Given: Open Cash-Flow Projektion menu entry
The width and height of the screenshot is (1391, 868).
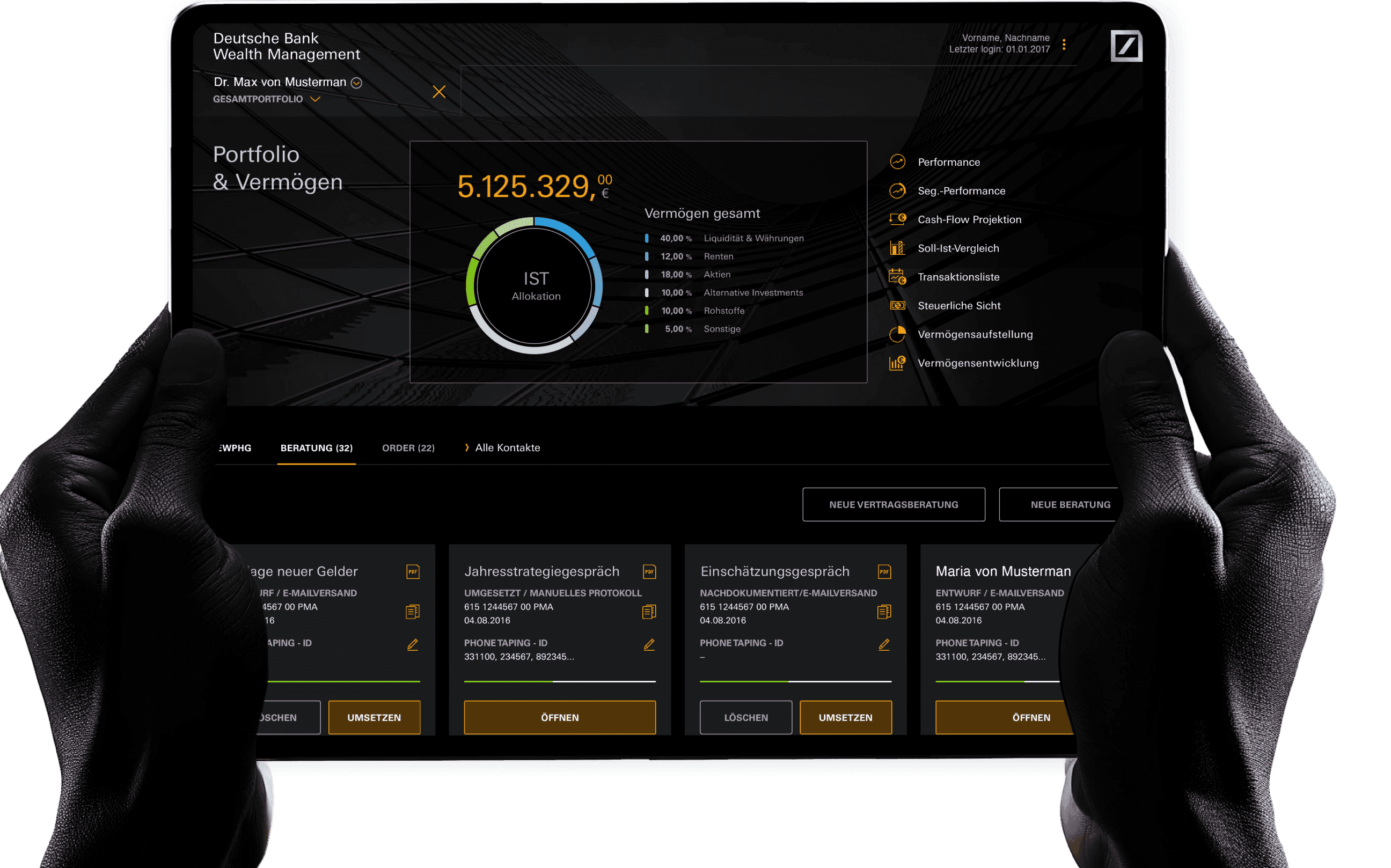Looking at the screenshot, I should pyautogui.click(x=969, y=219).
